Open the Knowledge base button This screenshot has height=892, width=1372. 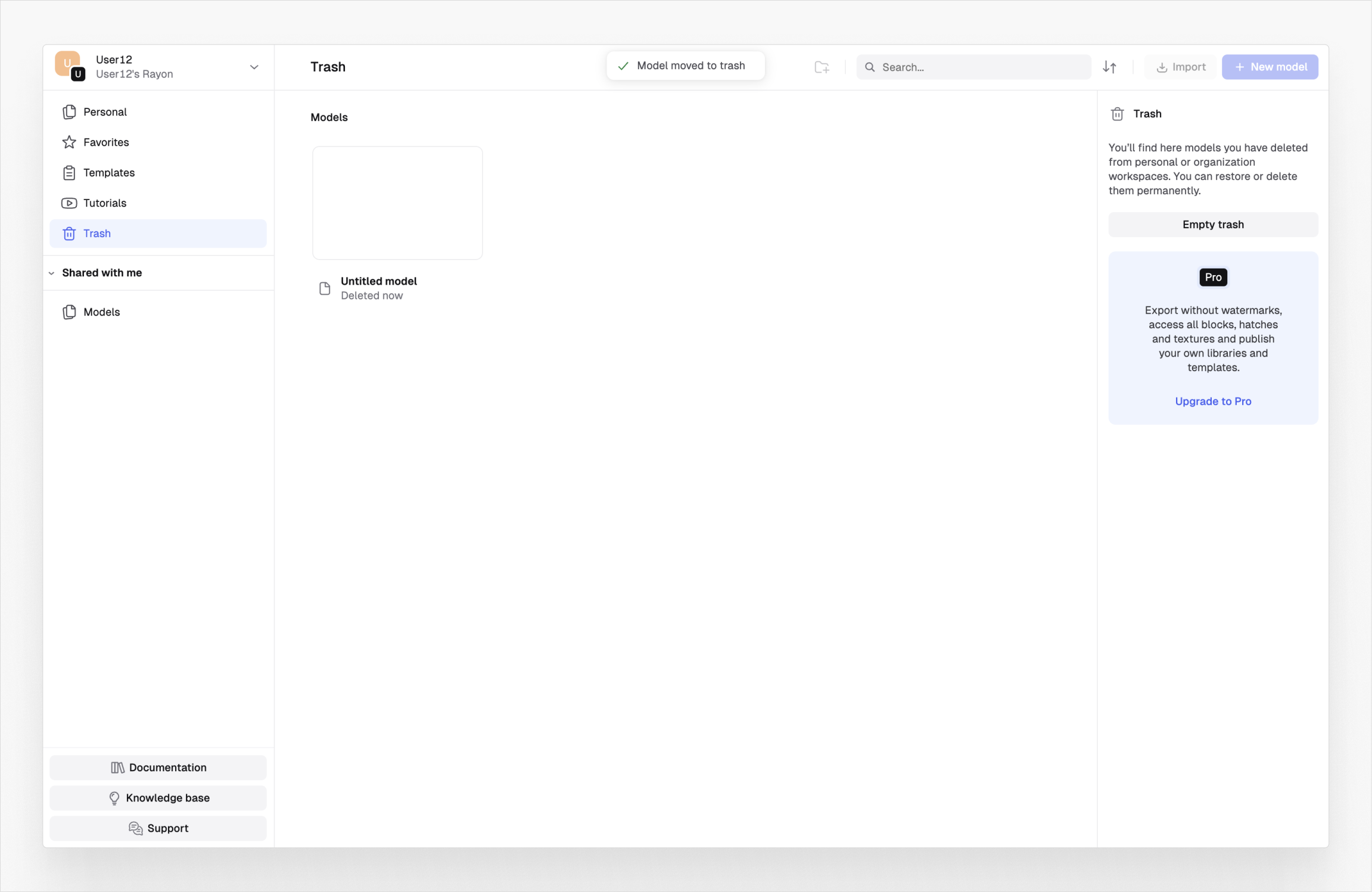pyautogui.click(x=158, y=798)
